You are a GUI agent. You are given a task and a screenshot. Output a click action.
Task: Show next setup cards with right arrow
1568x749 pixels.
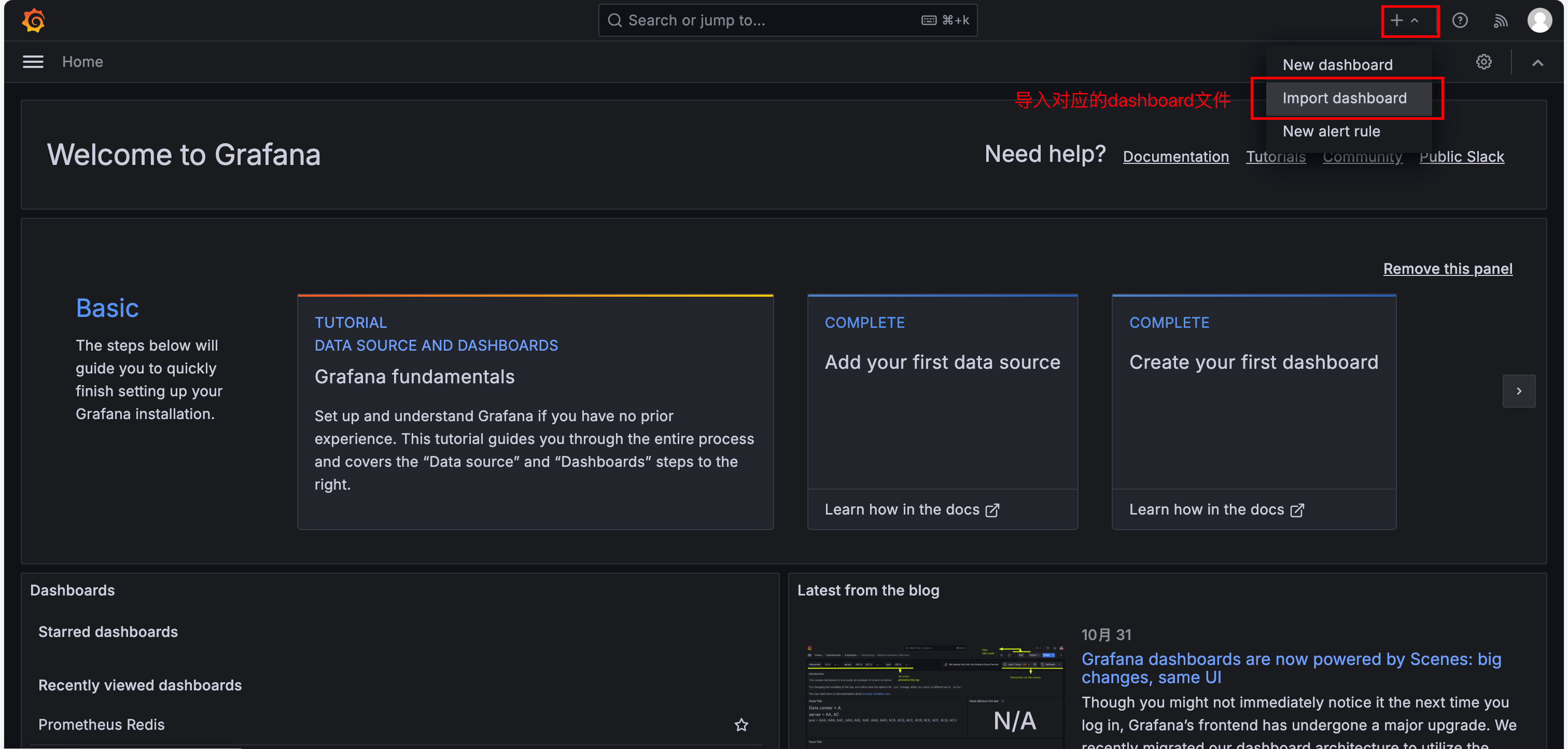[x=1519, y=391]
